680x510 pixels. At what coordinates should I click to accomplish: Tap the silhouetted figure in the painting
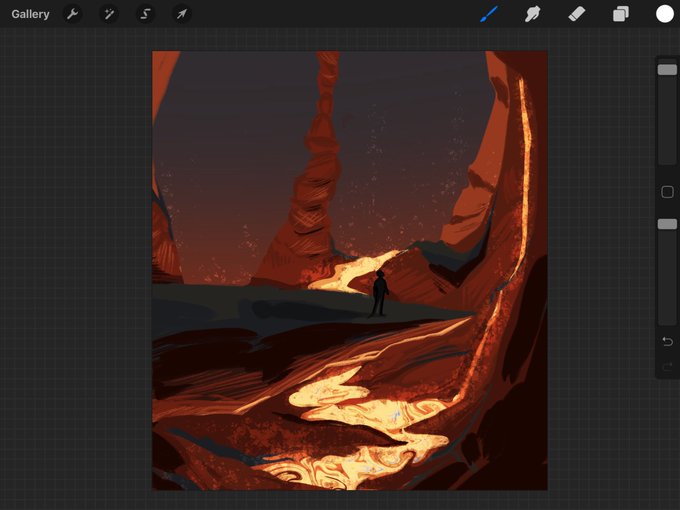click(x=380, y=293)
